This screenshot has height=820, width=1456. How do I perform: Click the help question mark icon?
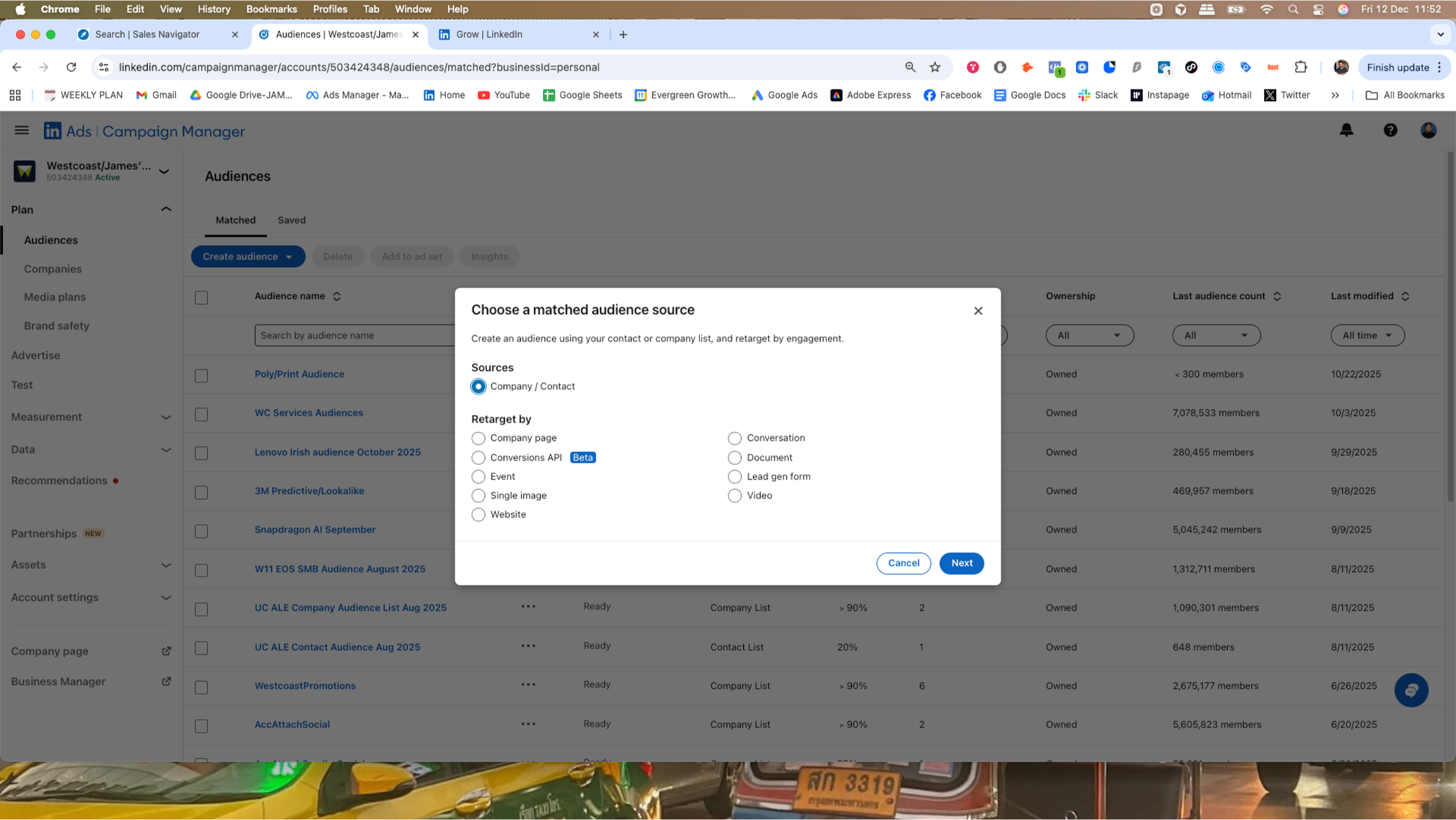(x=1390, y=130)
